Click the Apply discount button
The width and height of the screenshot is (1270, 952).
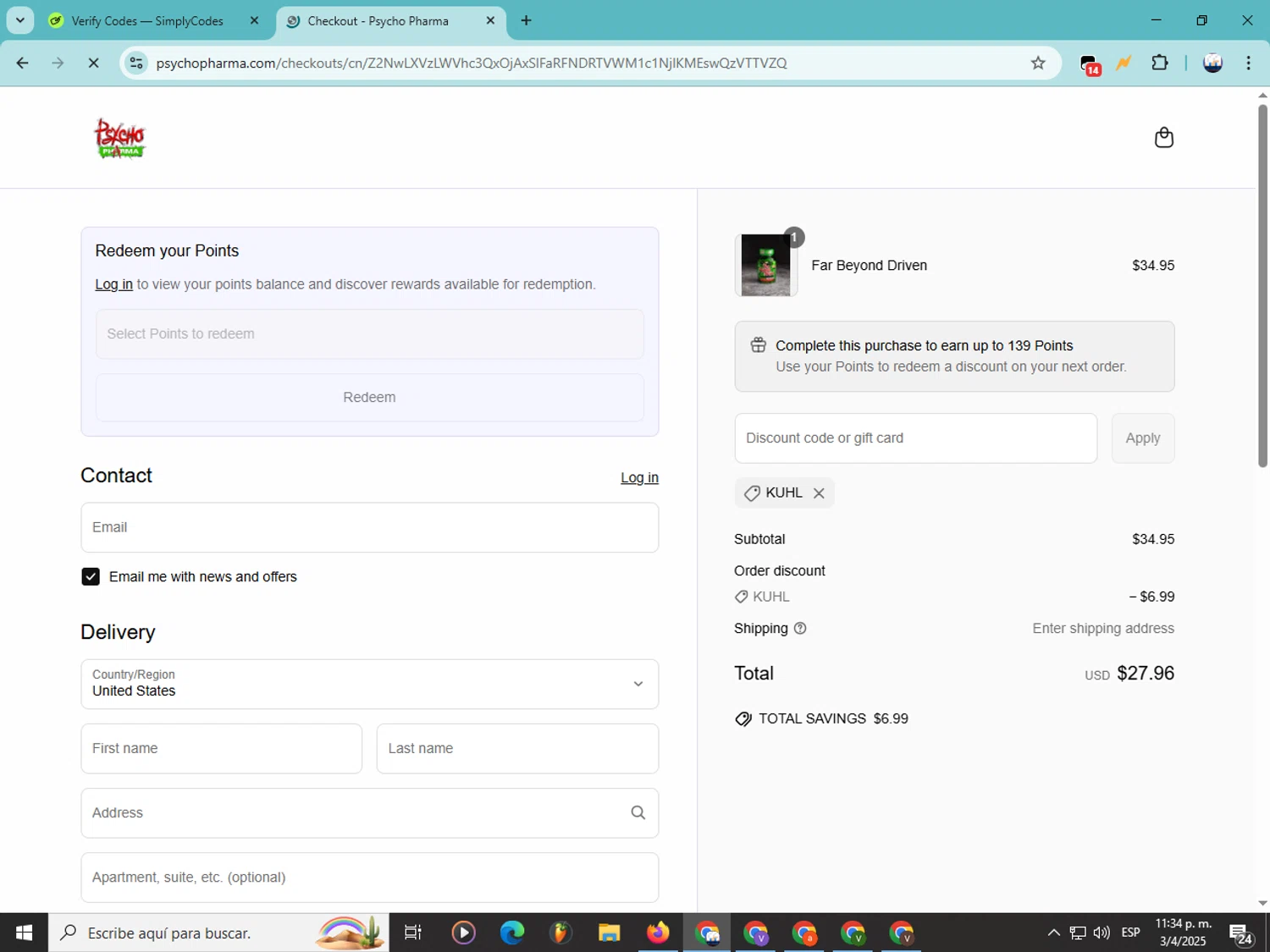coord(1143,438)
